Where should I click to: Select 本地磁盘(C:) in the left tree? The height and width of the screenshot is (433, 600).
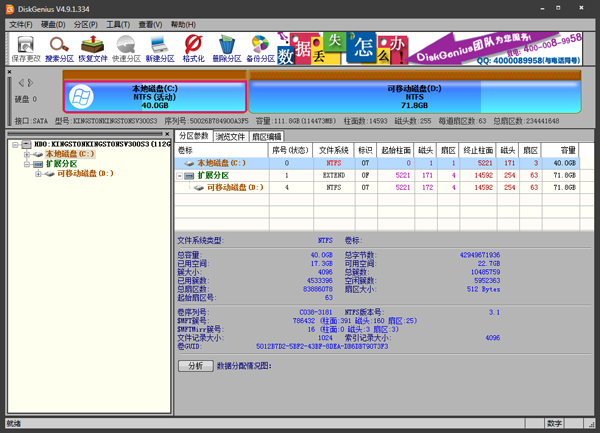click(70, 154)
